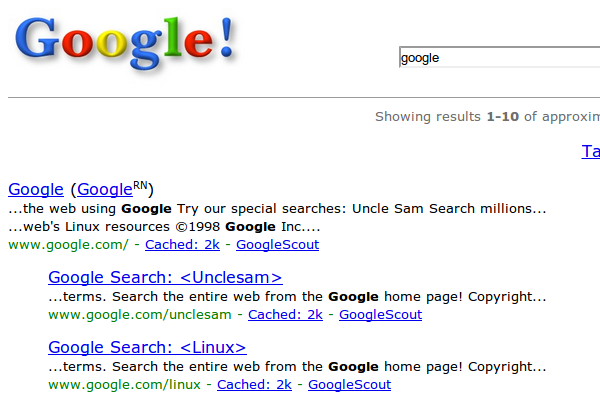Viewport: 600px width, 400px height.
Task: Open GoogleScout for the unclesam result
Action: [x=380, y=315]
